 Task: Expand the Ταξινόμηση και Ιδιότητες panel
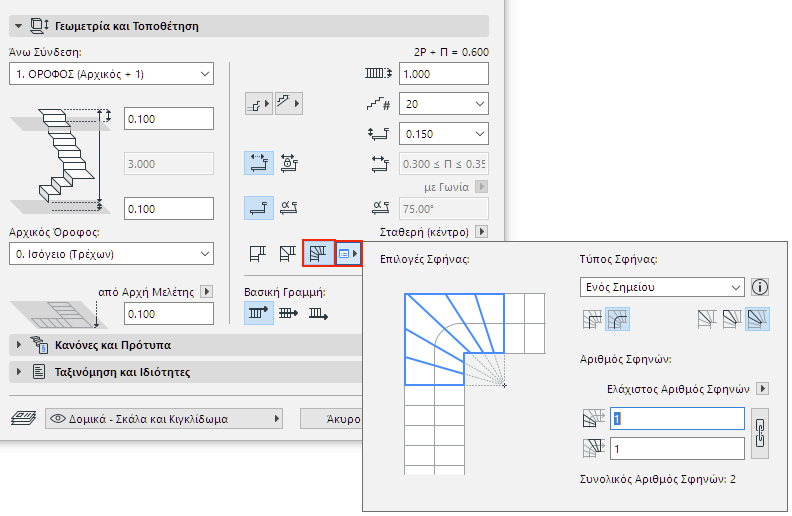(x=19, y=372)
